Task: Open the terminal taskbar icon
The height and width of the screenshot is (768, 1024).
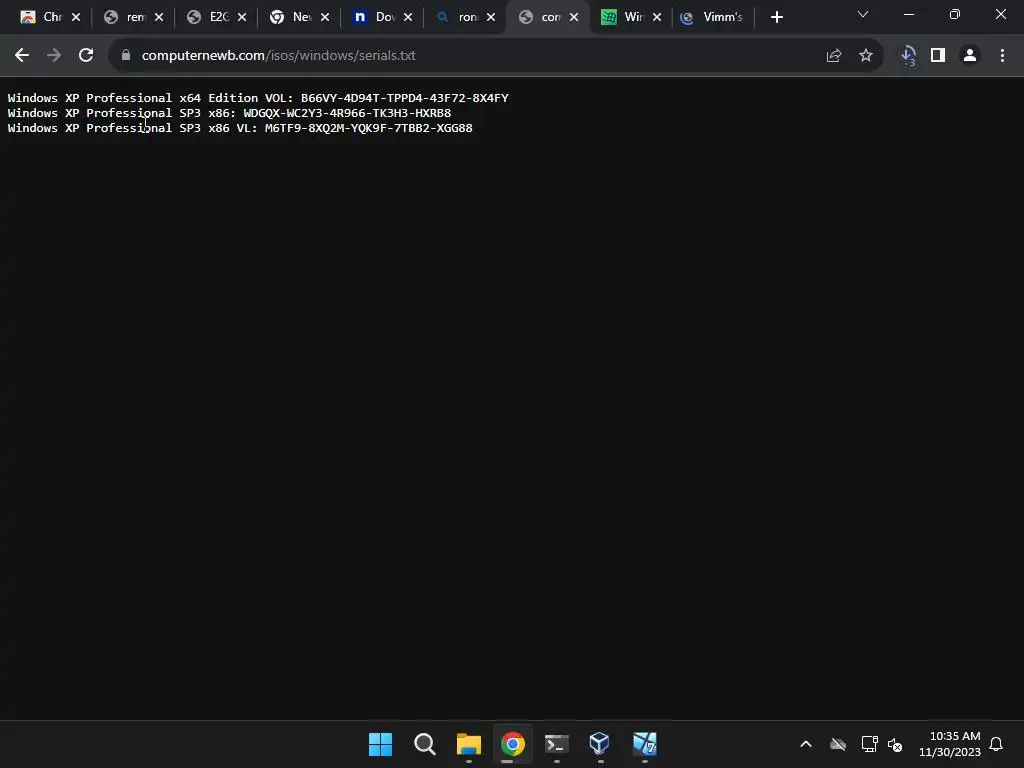Action: [556, 744]
